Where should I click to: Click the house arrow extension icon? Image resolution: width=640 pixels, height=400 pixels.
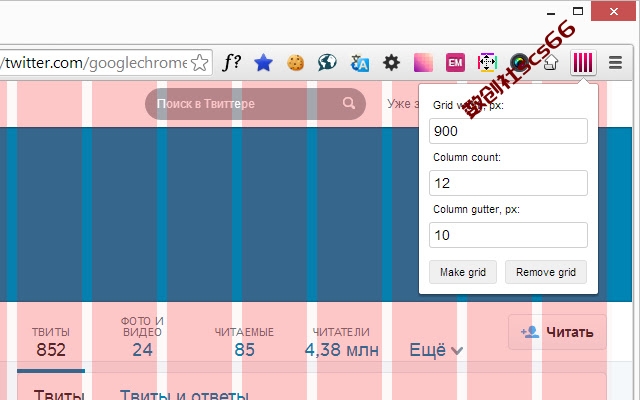551,63
